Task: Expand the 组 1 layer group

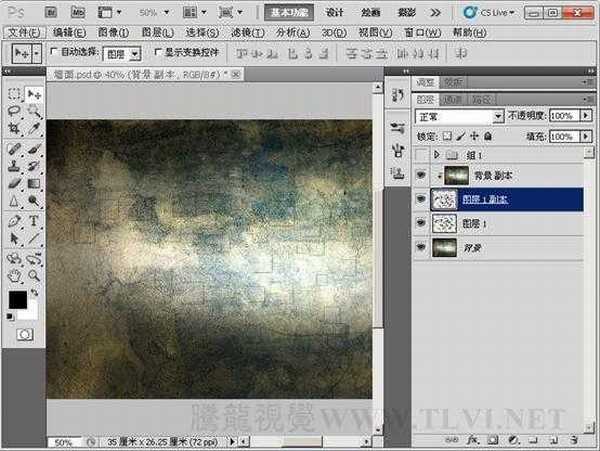Action: coord(435,154)
